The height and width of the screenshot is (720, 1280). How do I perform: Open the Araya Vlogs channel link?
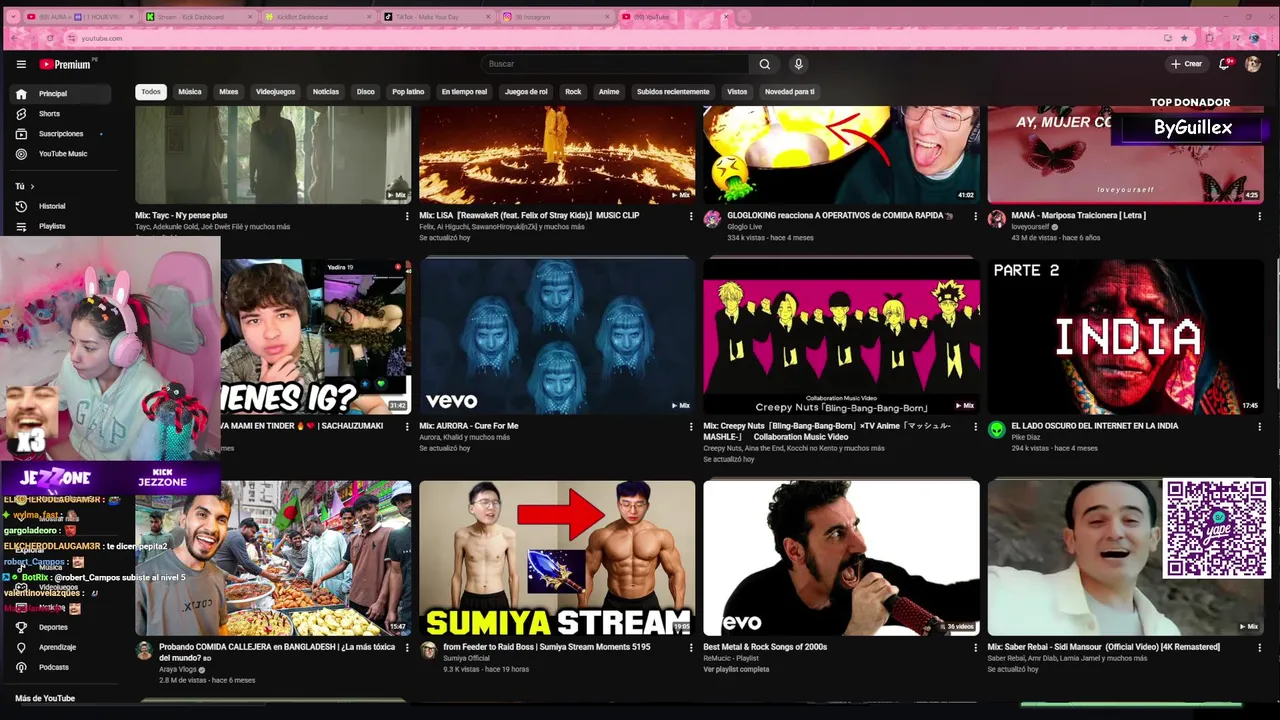tap(177, 669)
